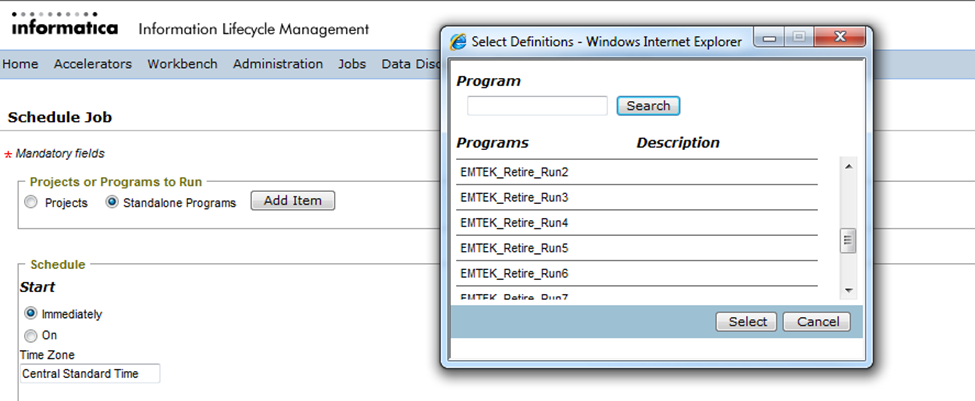
Task: Click the Internet Explorer icon in the dialog title bar
Action: [x=459, y=42]
